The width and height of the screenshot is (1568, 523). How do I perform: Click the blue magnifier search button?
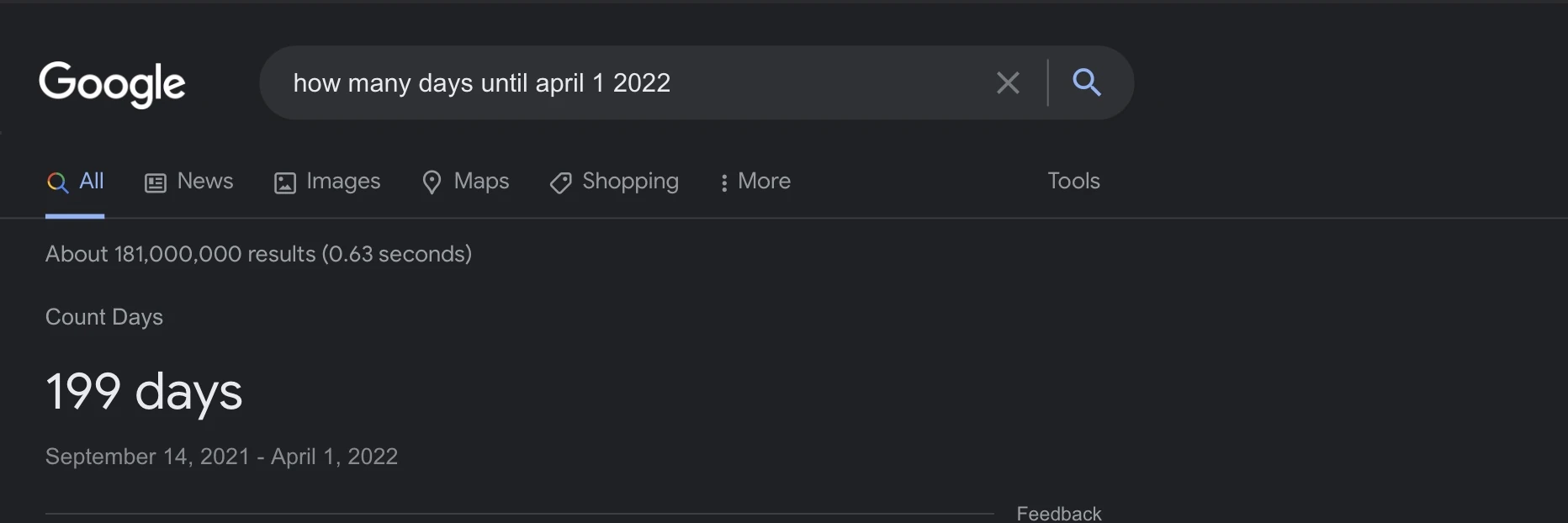tap(1087, 82)
